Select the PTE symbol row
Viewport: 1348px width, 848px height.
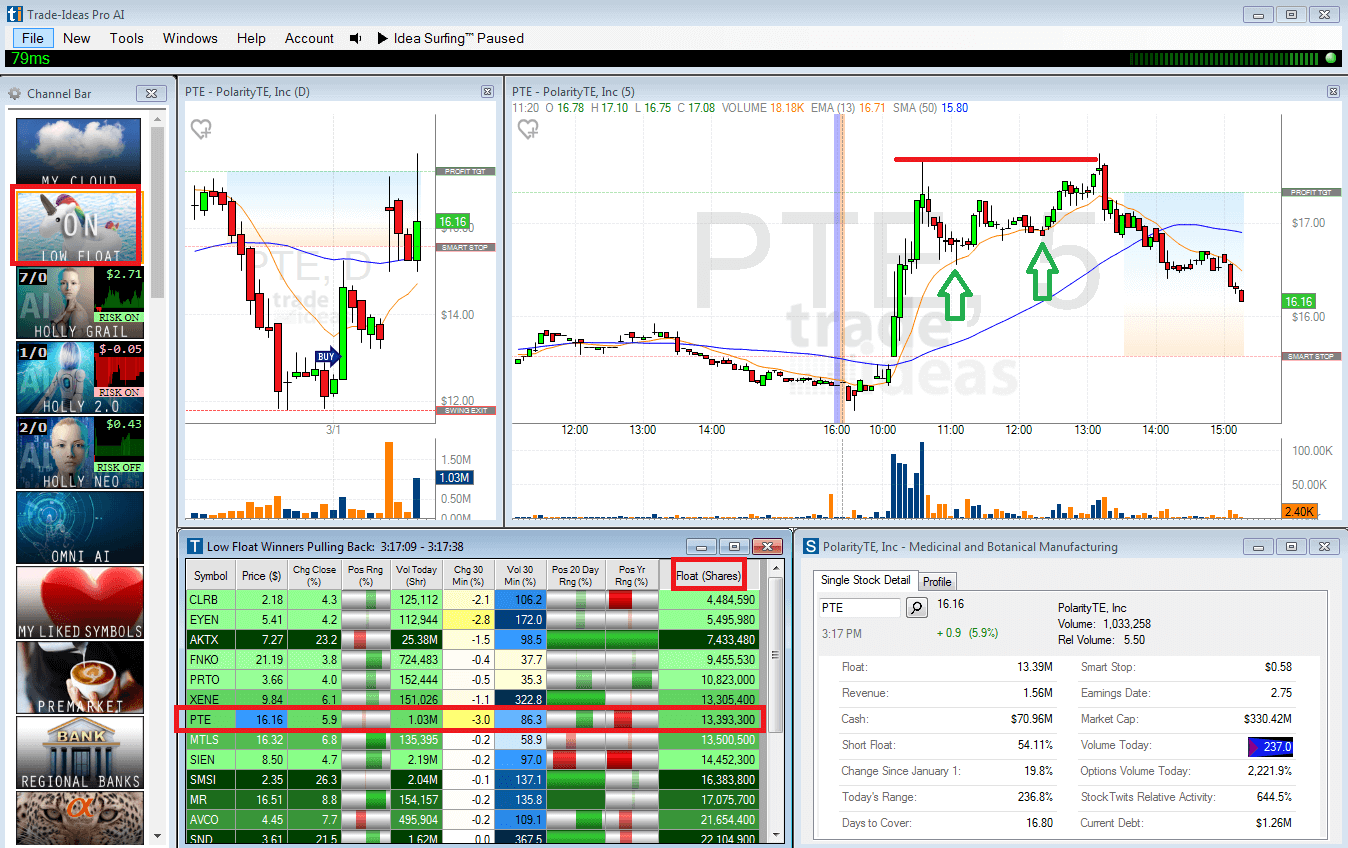click(472, 719)
